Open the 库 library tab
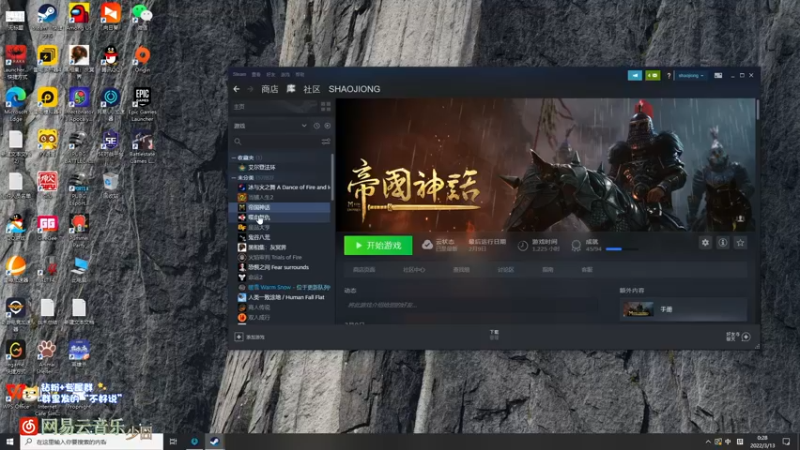 click(x=291, y=89)
